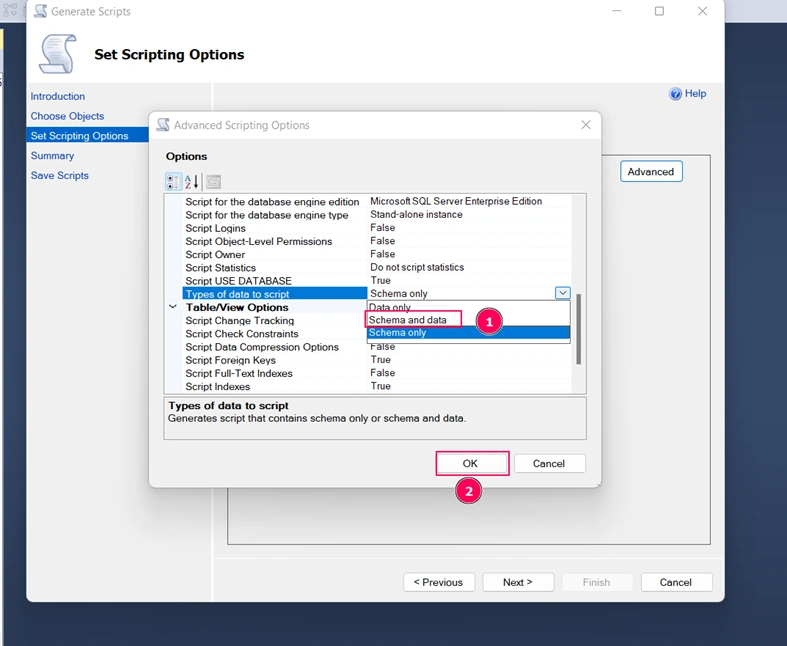Select the Set Scripting Options step
This screenshot has width=787, height=646.
[87, 136]
